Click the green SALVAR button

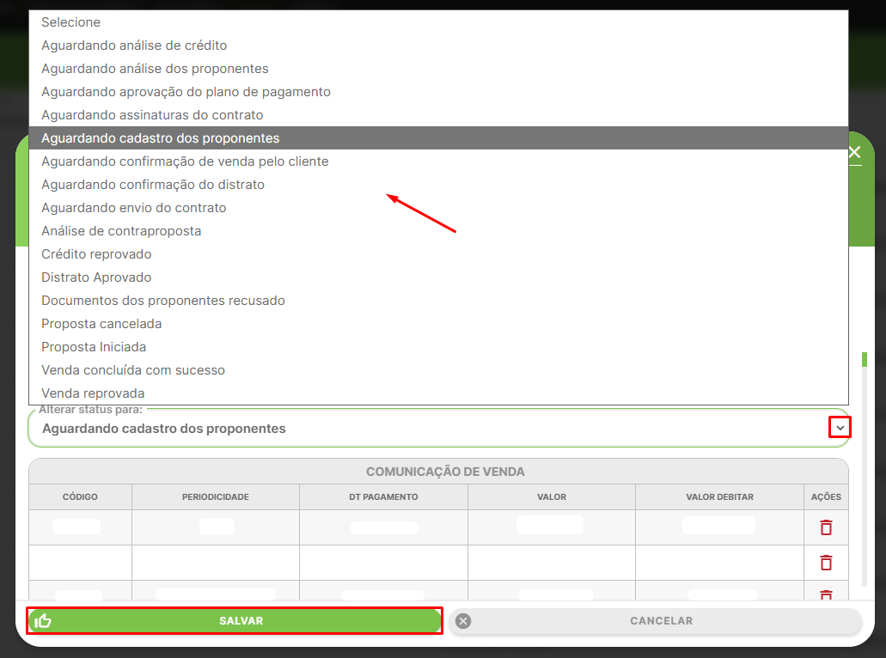(x=234, y=621)
